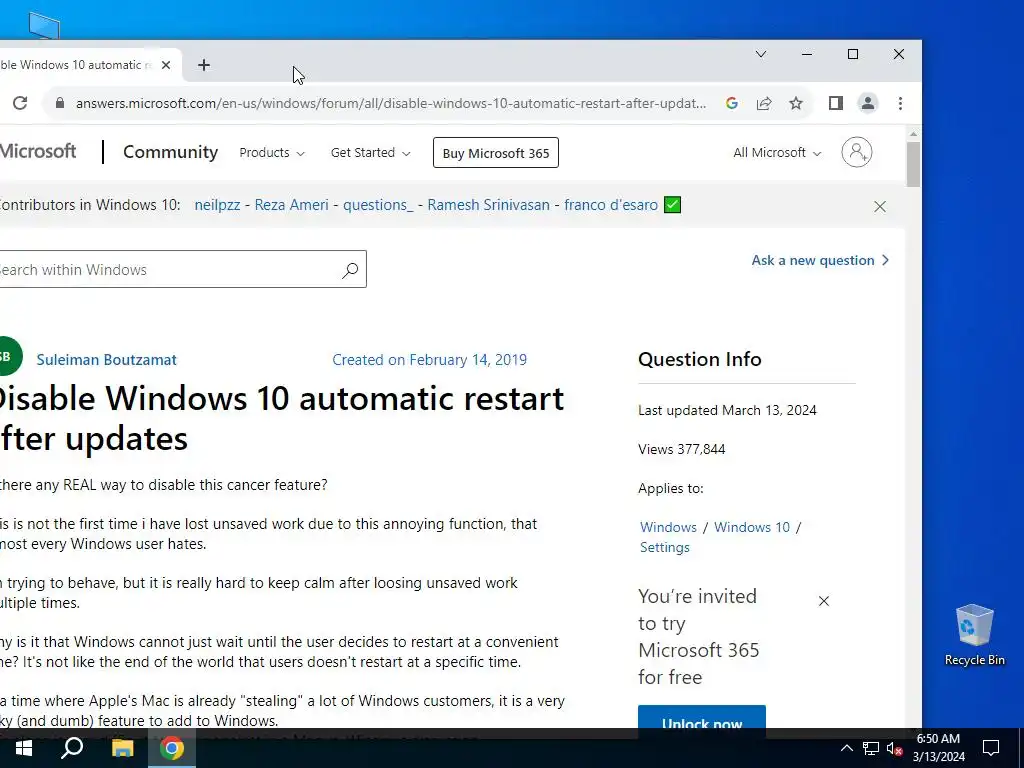Click Last updated March 13, 2024 text
This screenshot has width=1024, height=768.
(727, 410)
